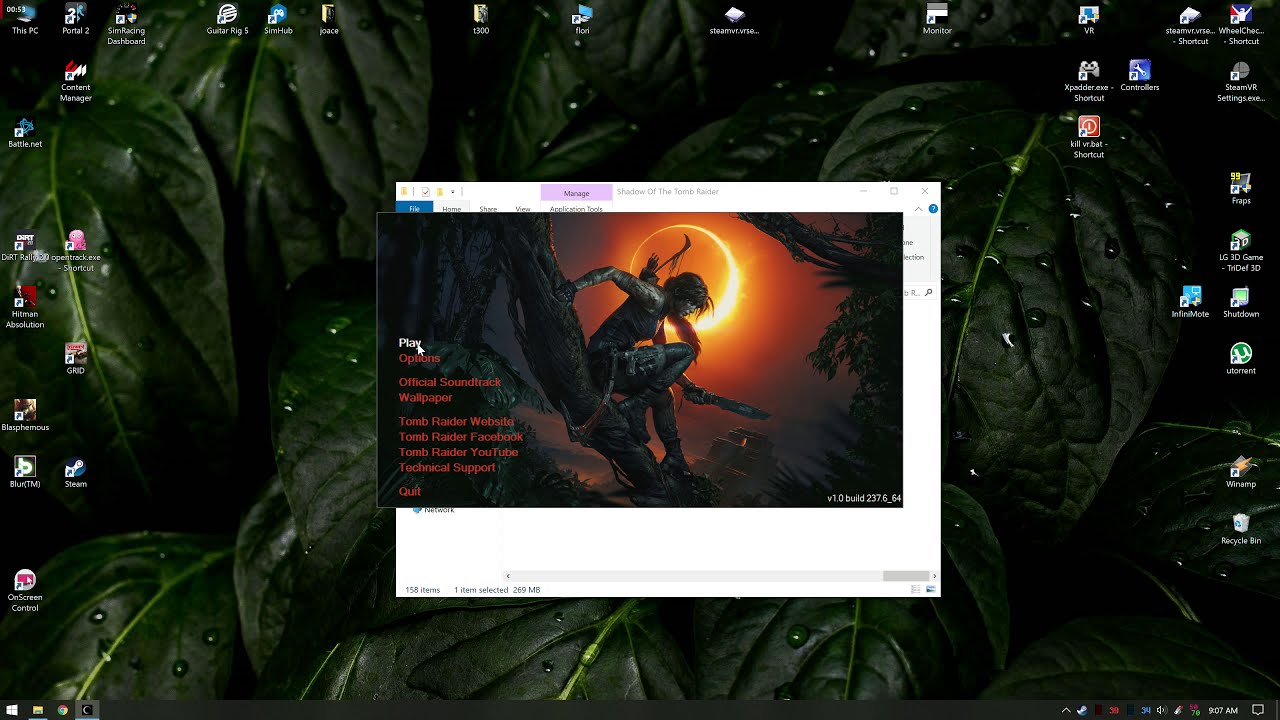The image size is (1280, 720).
Task: Show hidden system tray icons chevron
Action: pyautogui.click(x=1066, y=710)
